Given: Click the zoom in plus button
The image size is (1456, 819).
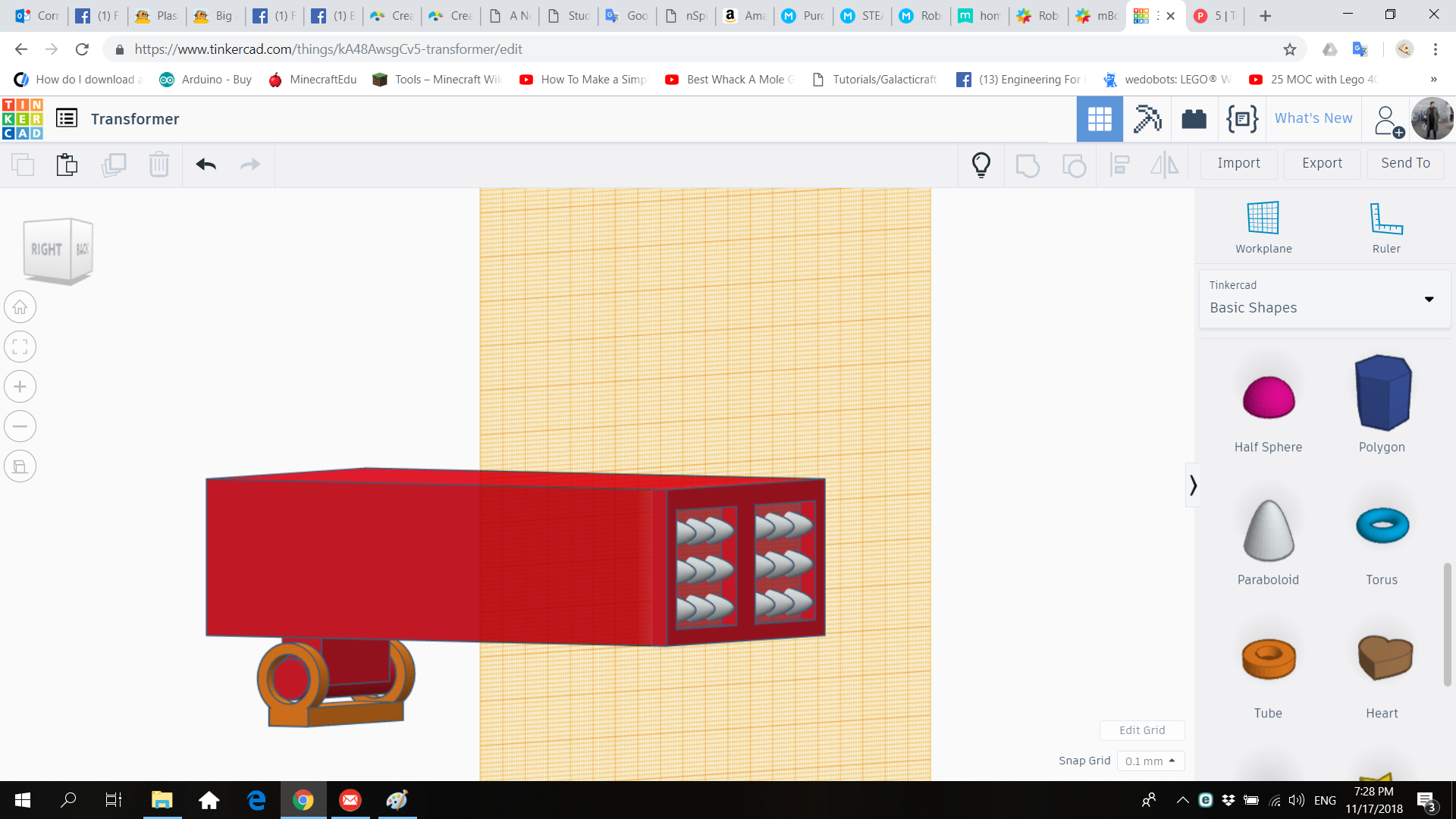Looking at the screenshot, I should tap(20, 387).
